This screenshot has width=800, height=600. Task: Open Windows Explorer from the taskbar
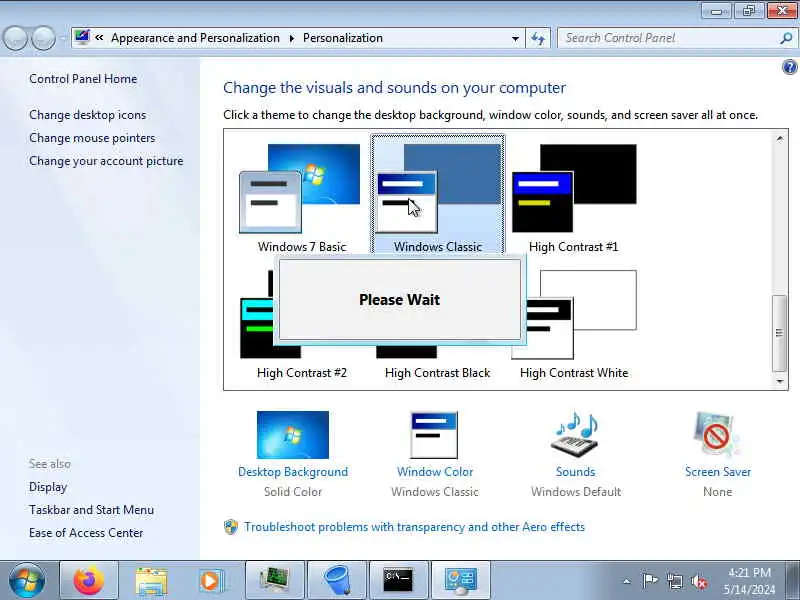[x=152, y=581]
